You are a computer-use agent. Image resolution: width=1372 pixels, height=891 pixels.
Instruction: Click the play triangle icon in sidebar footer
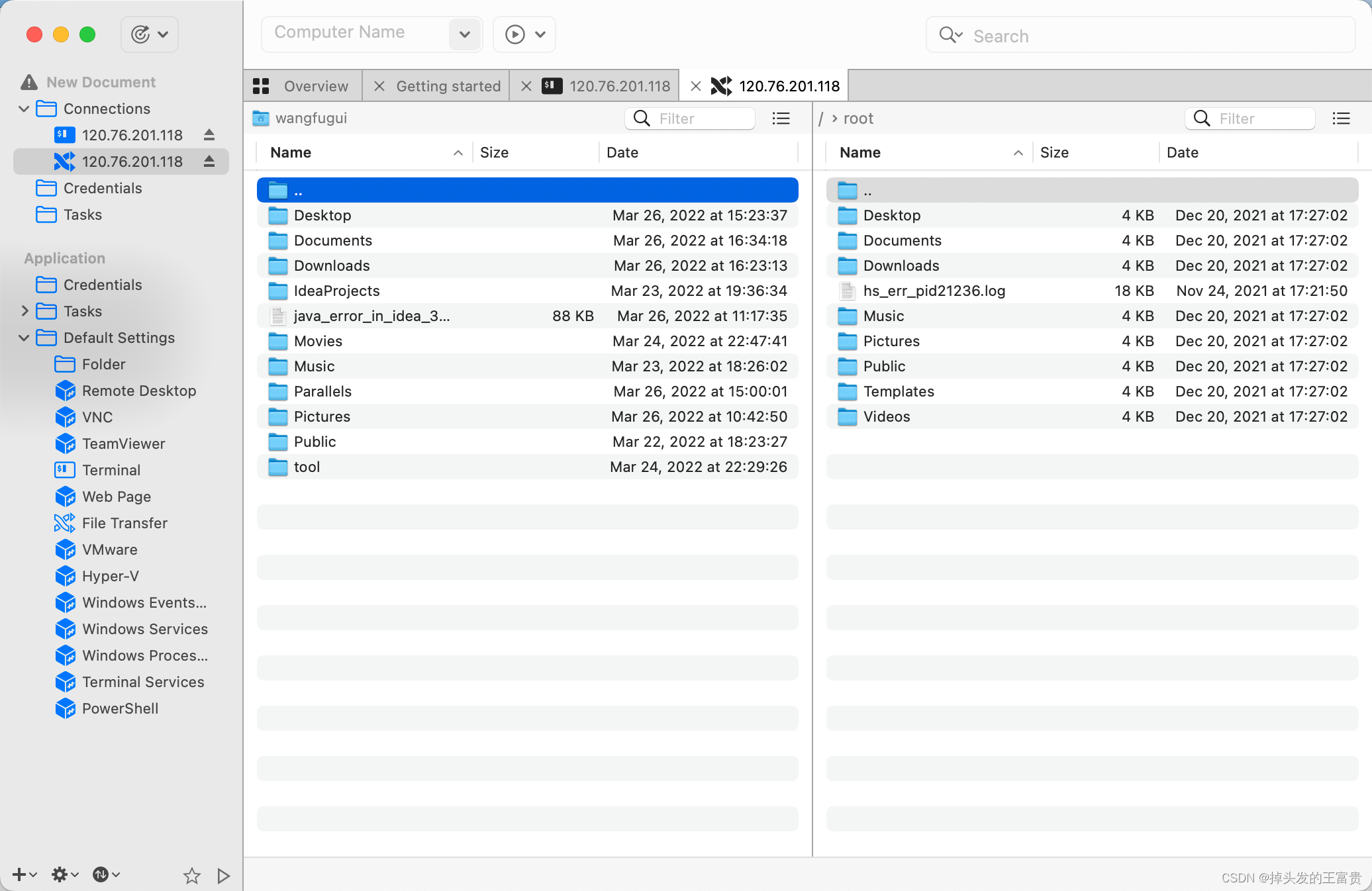pos(223,876)
